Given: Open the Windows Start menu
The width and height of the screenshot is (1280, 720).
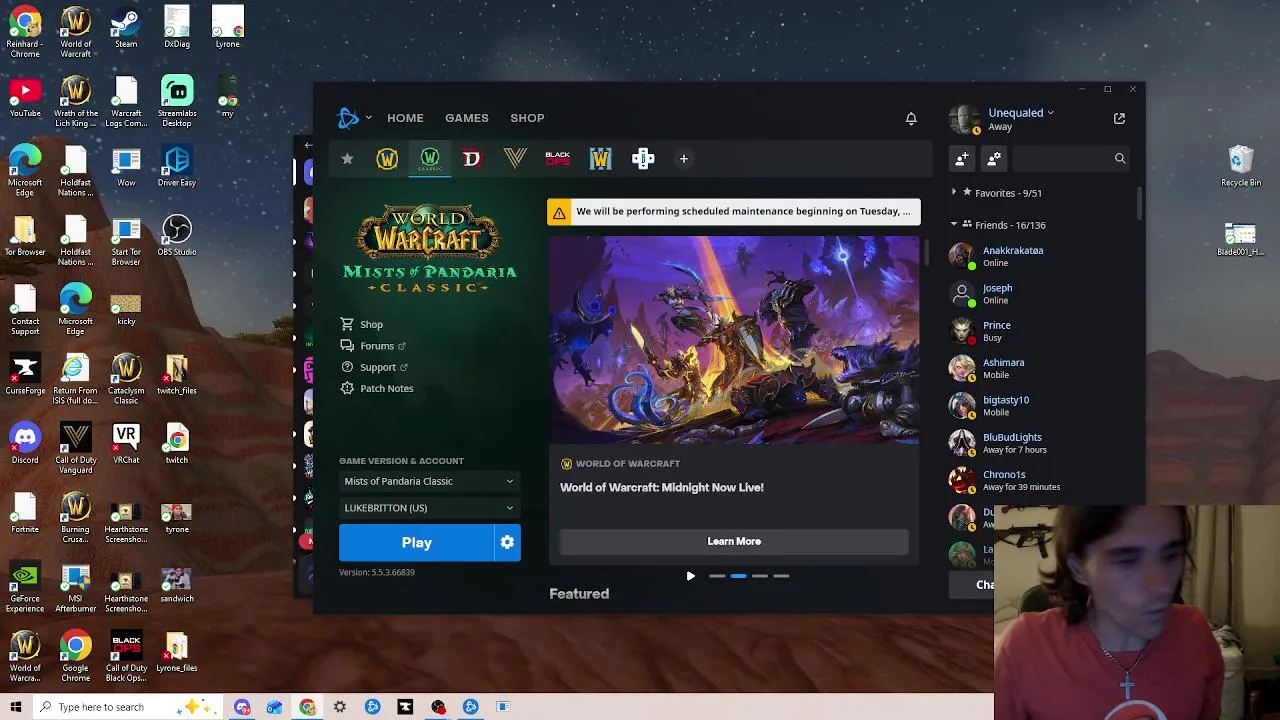Looking at the screenshot, I should 16,707.
